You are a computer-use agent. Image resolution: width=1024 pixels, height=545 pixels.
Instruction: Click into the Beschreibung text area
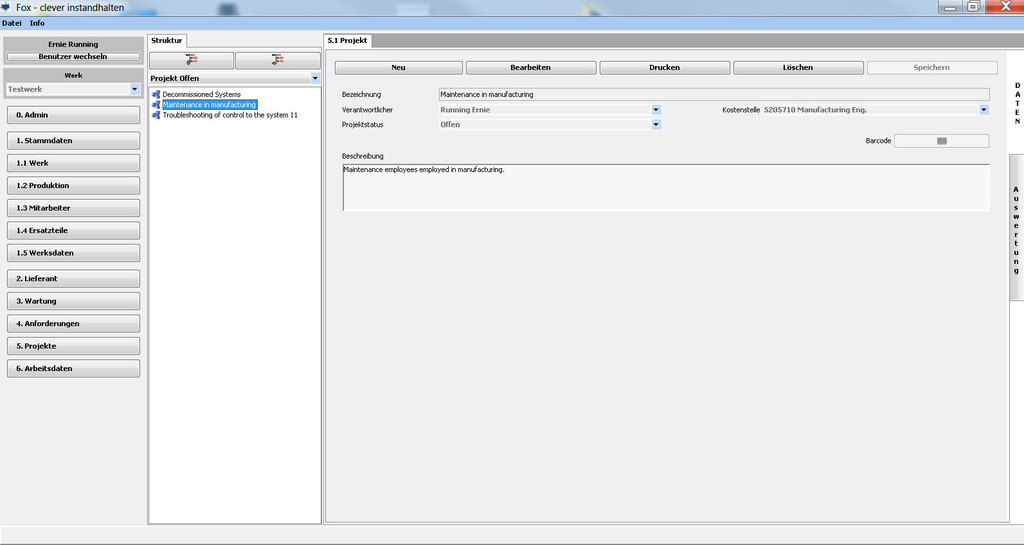(665, 188)
